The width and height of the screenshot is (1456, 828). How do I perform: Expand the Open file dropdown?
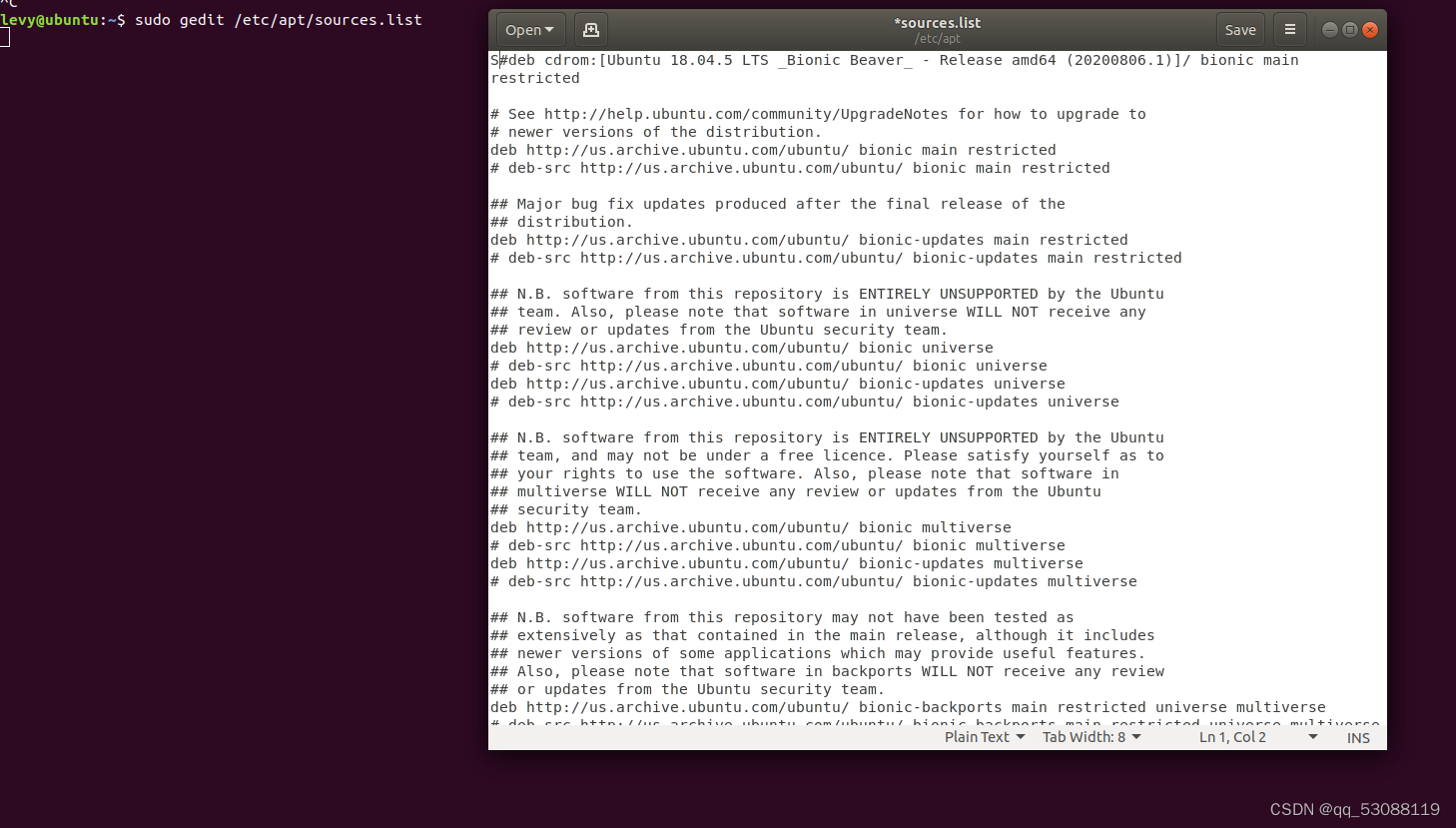530,30
